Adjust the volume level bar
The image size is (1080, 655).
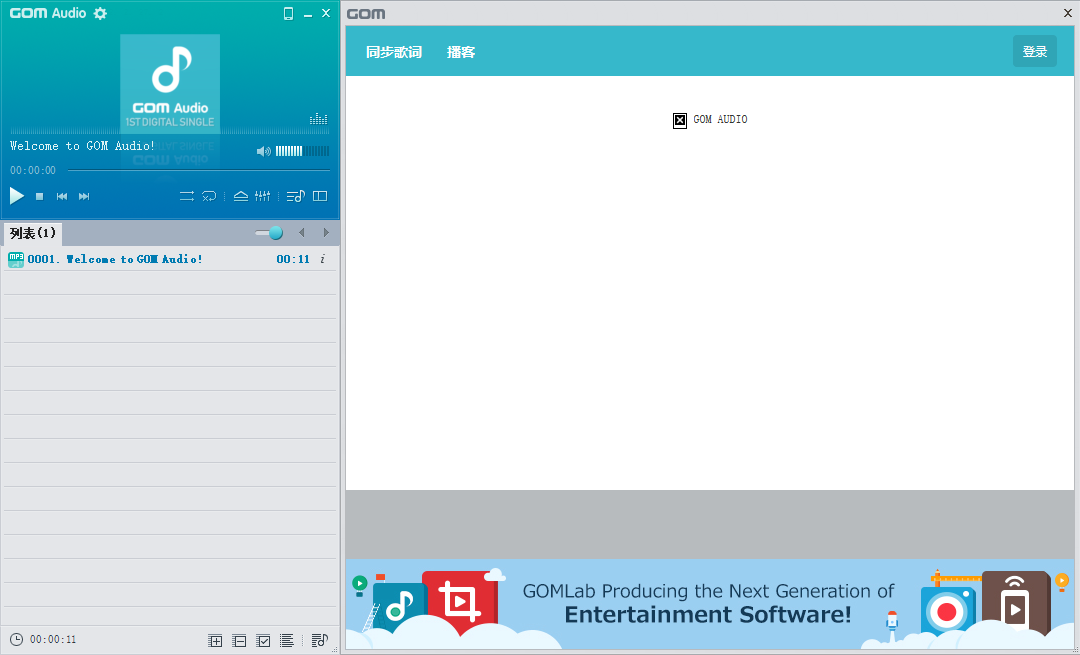pos(302,151)
